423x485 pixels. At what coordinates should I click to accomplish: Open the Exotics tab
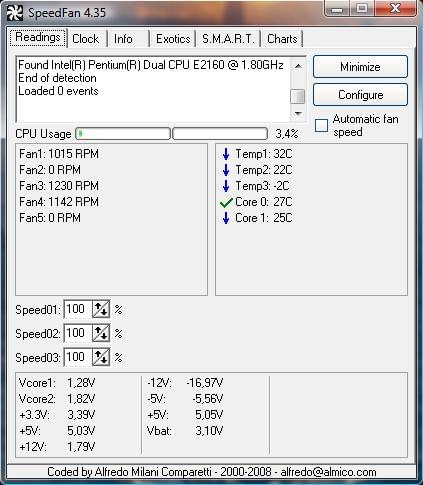coord(173,39)
